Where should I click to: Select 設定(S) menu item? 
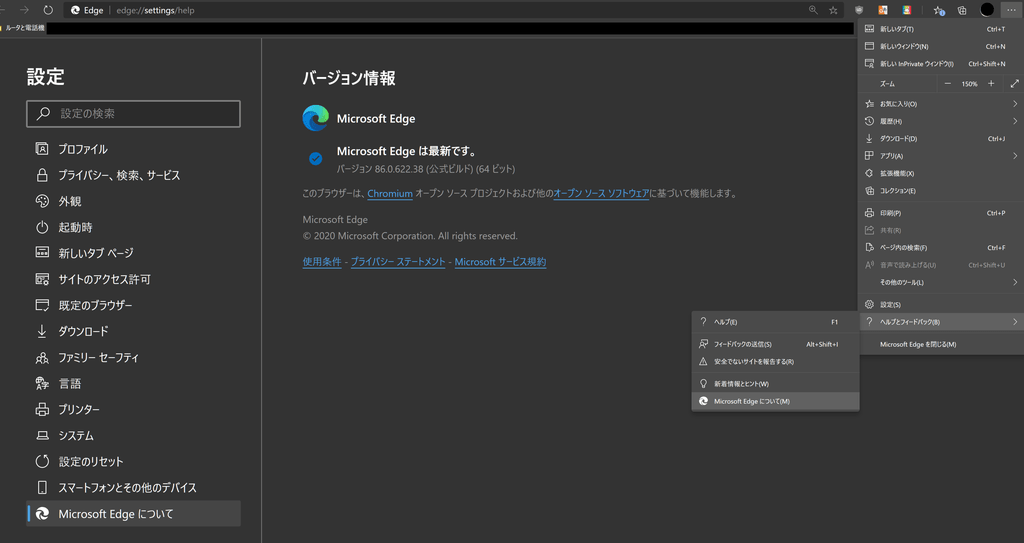(x=940, y=304)
